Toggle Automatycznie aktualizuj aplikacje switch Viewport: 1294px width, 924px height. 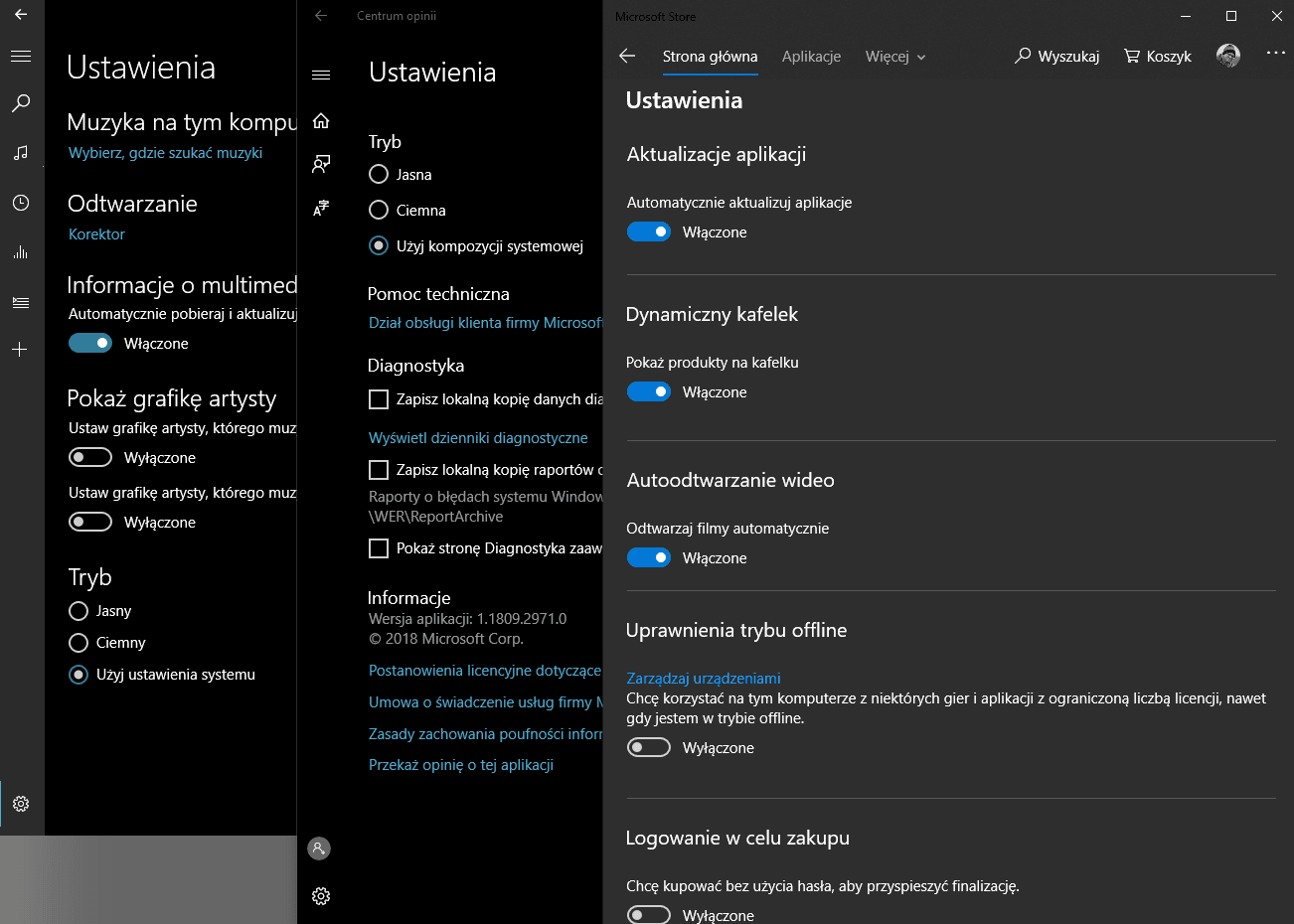pyautogui.click(x=649, y=231)
